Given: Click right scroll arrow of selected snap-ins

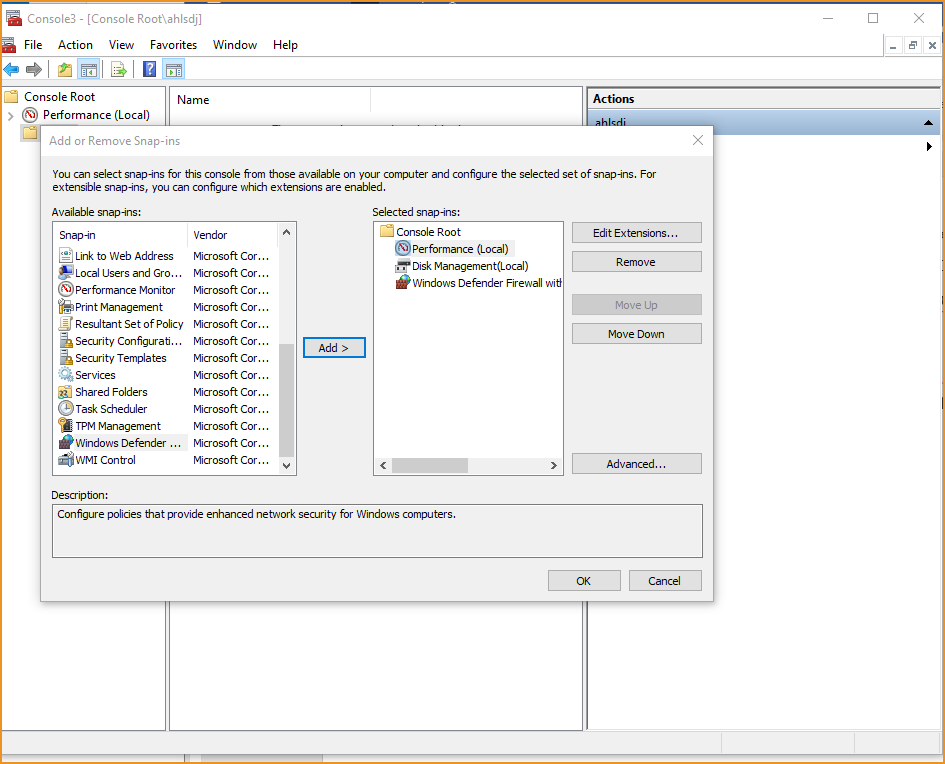Looking at the screenshot, I should pos(554,465).
